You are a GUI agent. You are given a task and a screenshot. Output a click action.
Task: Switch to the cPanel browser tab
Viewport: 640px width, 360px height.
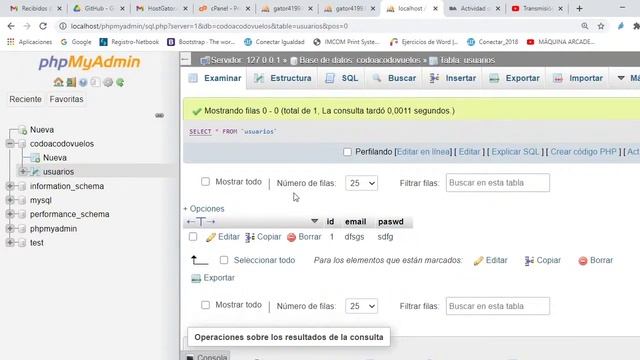pos(224,8)
